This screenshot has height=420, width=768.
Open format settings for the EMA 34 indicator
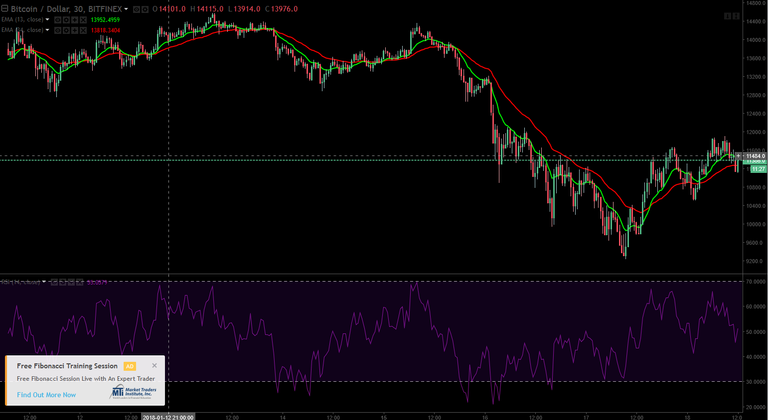[x=66, y=30]
